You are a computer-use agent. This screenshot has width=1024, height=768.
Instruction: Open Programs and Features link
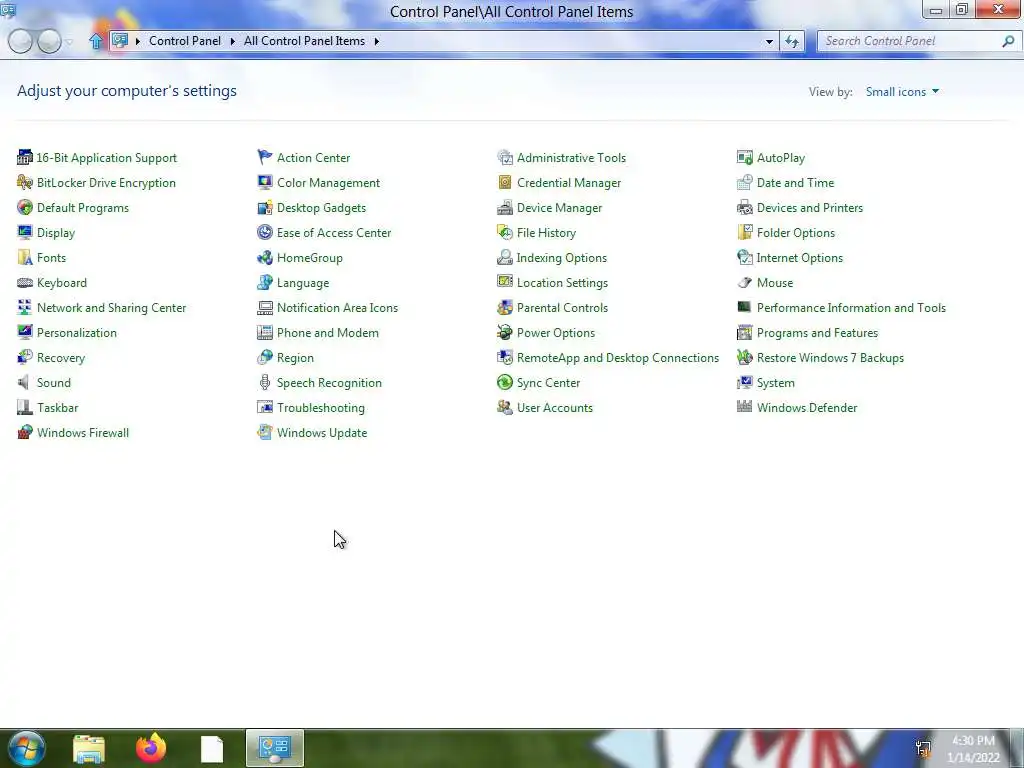817,332
